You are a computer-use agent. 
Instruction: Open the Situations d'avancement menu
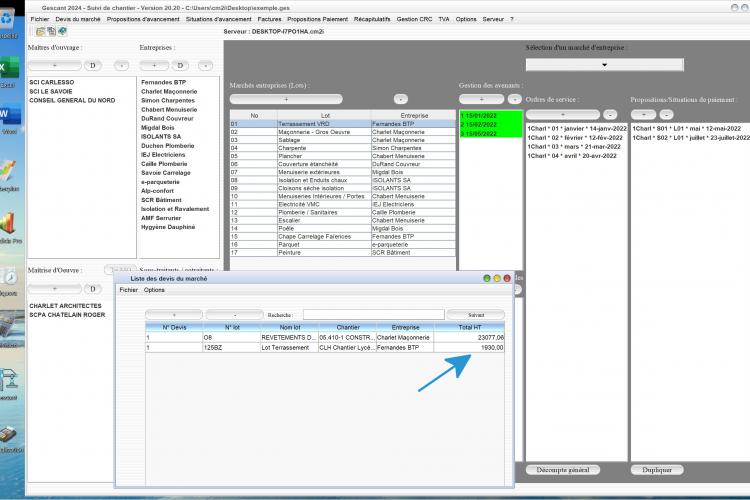(219, 19)
